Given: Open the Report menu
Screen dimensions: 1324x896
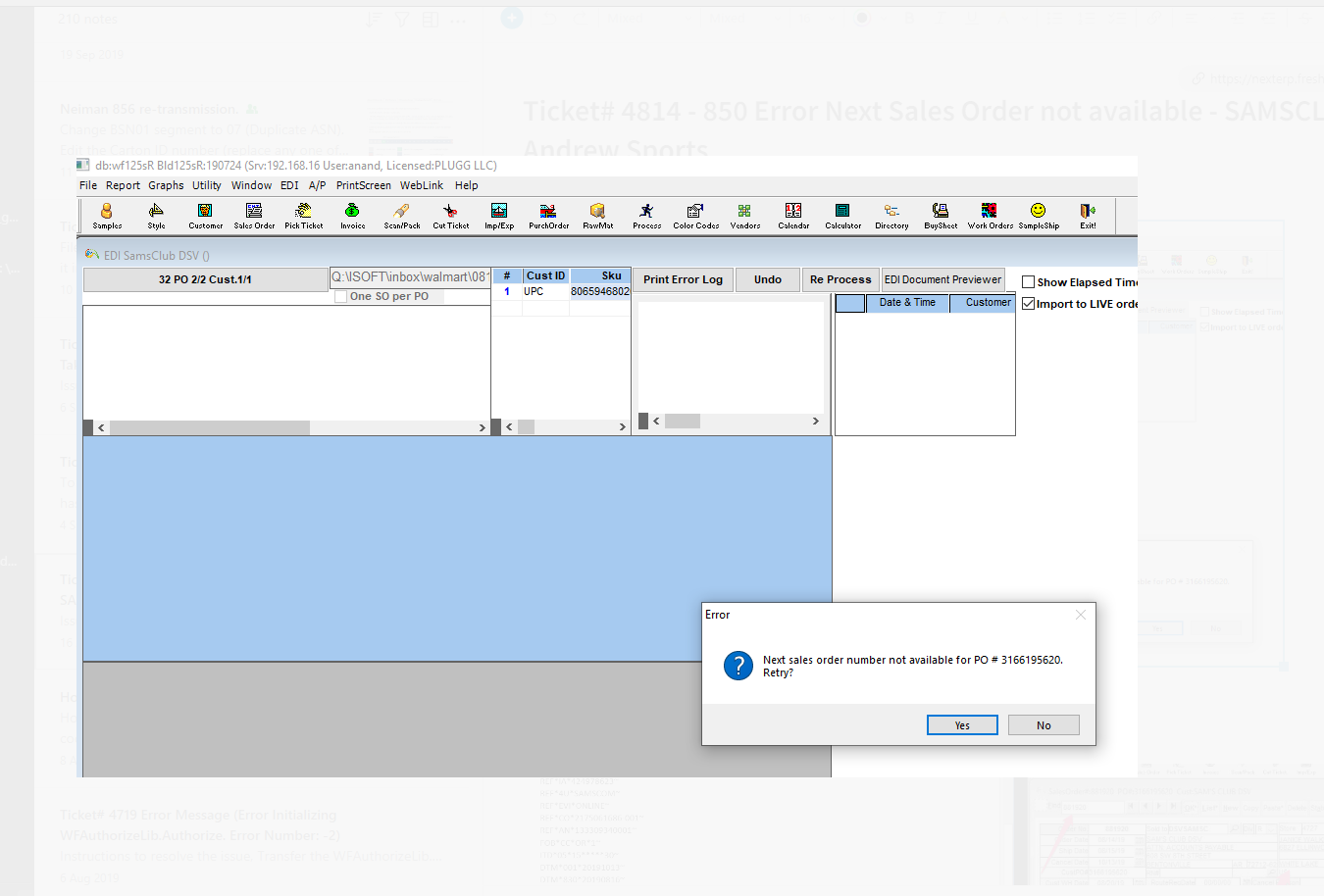Looking at the screenshot, I should coord(123,185).
